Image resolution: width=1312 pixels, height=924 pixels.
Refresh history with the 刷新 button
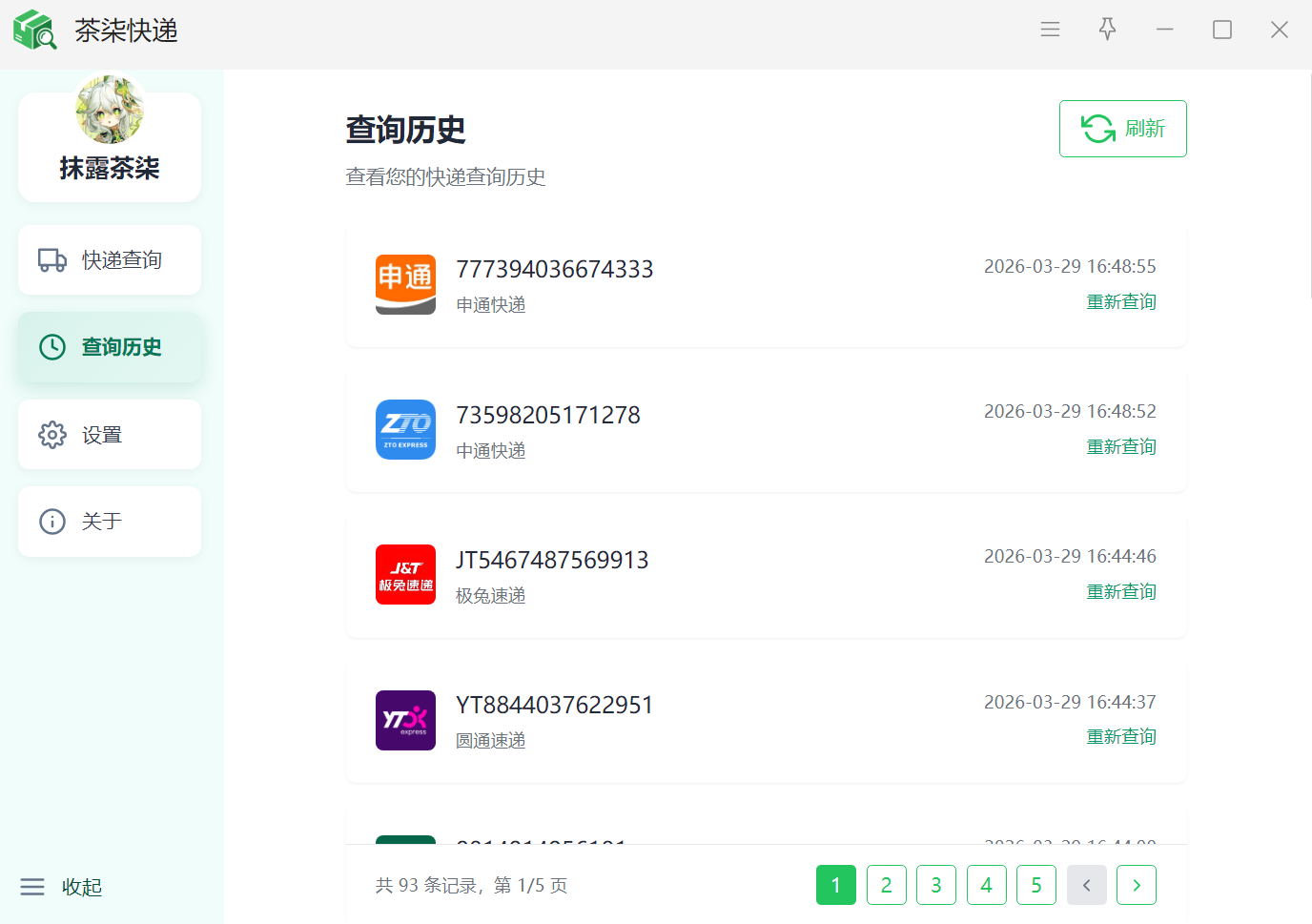(1122, 129)
